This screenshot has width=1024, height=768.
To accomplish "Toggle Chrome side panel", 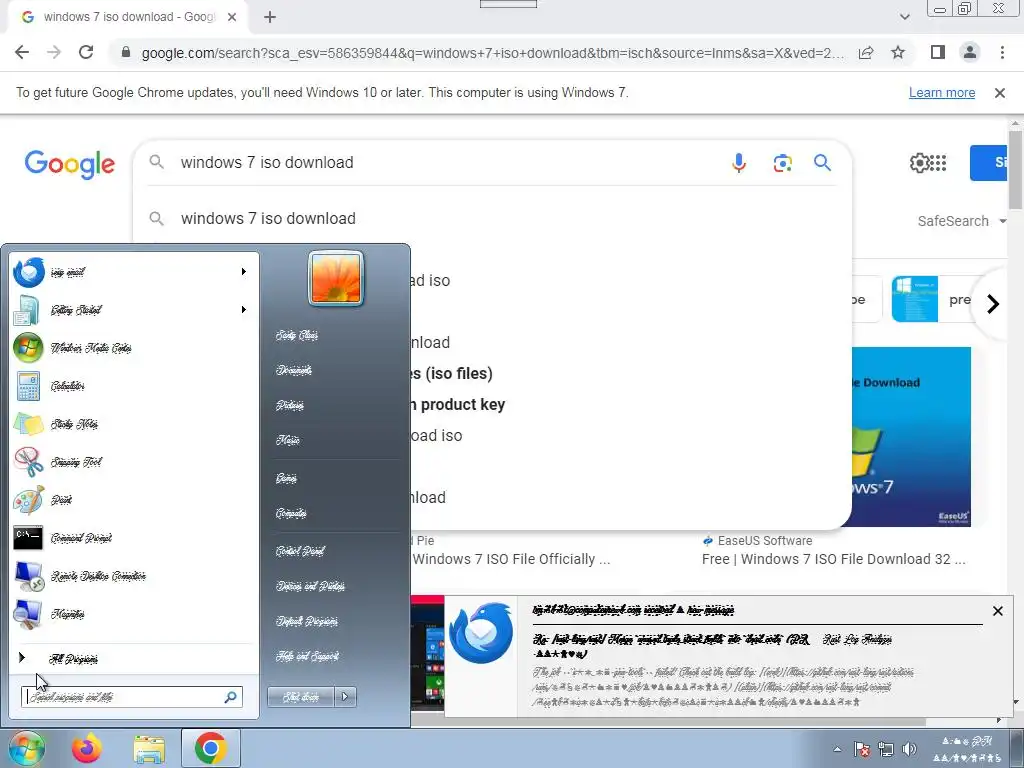I will (938, 52).
